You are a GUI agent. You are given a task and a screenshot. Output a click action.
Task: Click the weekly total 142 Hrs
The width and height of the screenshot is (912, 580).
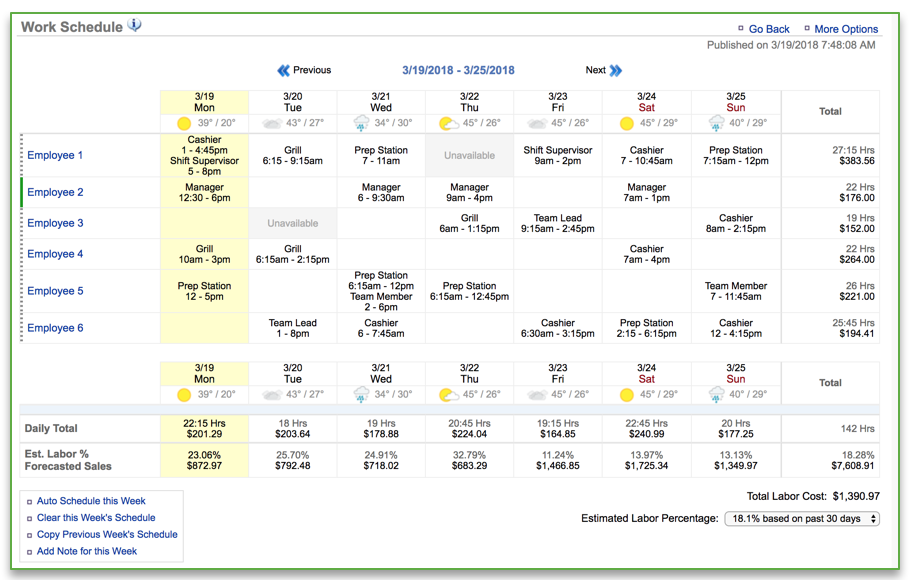857,429
